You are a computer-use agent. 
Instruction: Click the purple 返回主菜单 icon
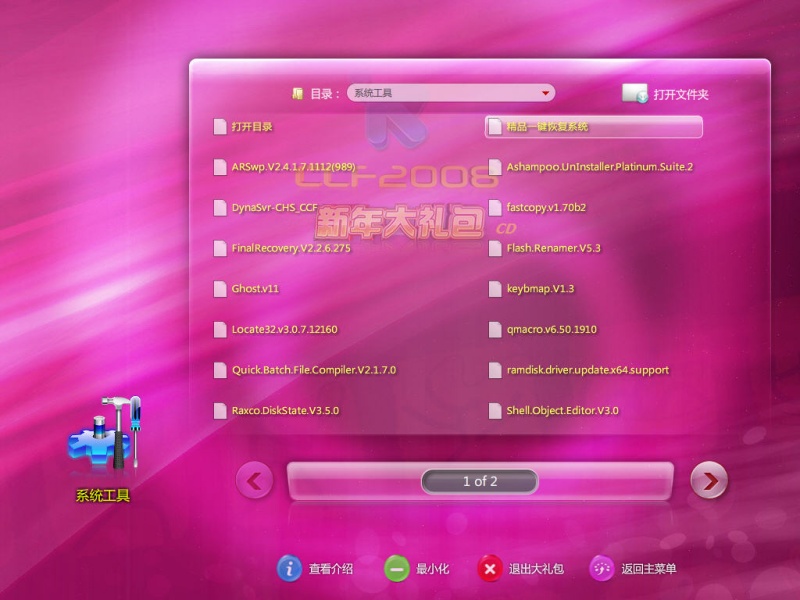pyautogui.click(x=602, y=568)
